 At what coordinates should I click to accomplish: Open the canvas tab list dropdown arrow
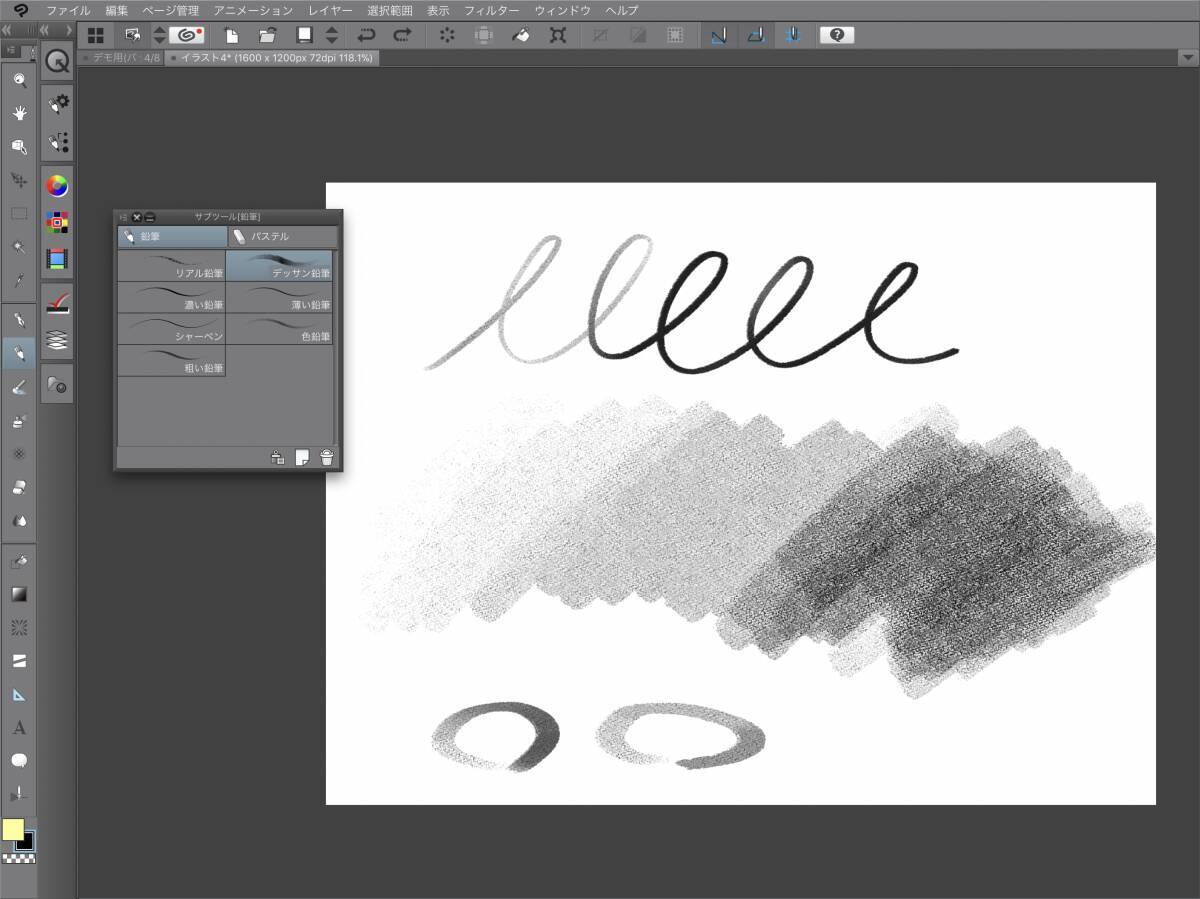[1186, 58]
